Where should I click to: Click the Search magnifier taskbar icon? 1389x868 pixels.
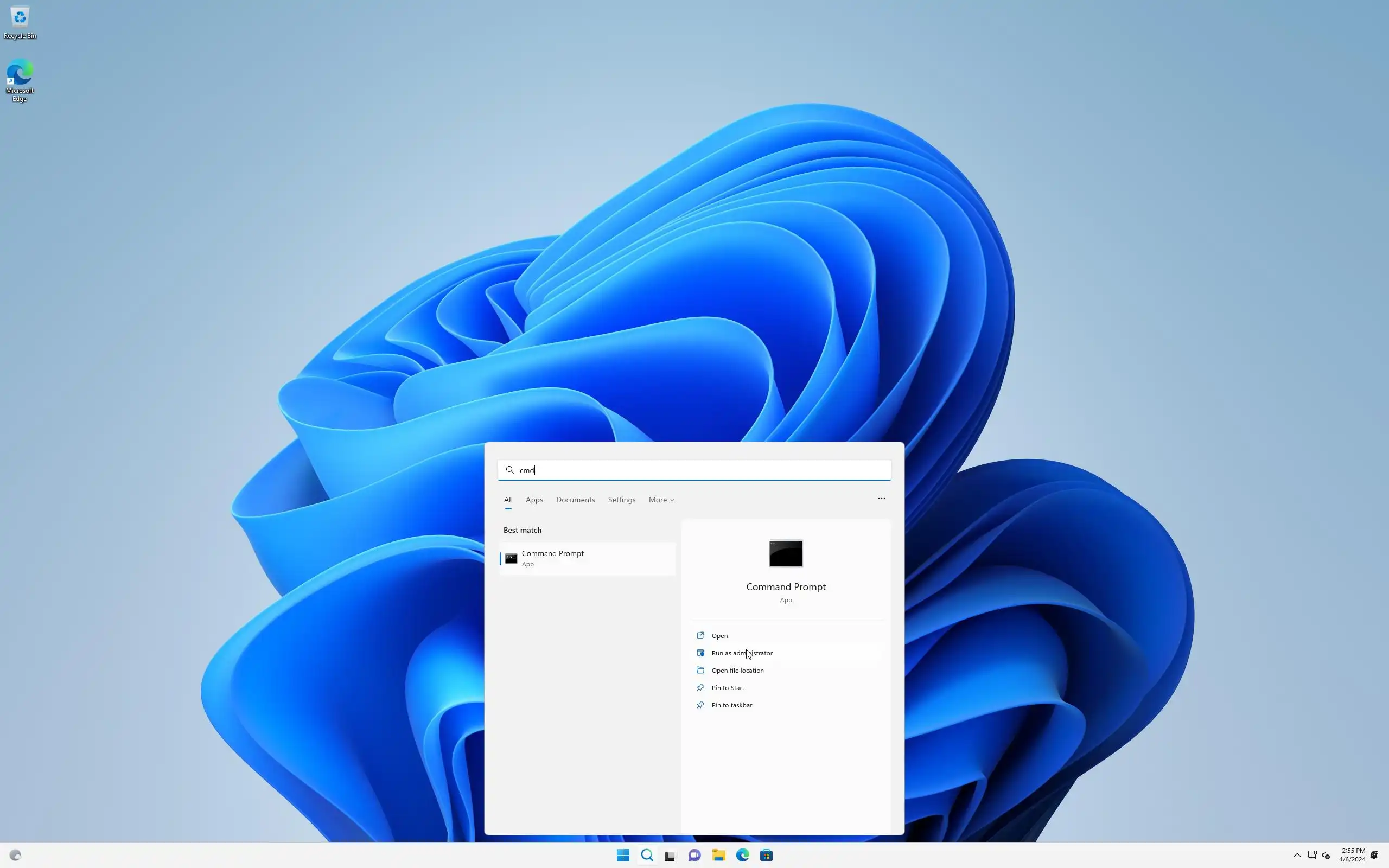[x=647, y=856]
